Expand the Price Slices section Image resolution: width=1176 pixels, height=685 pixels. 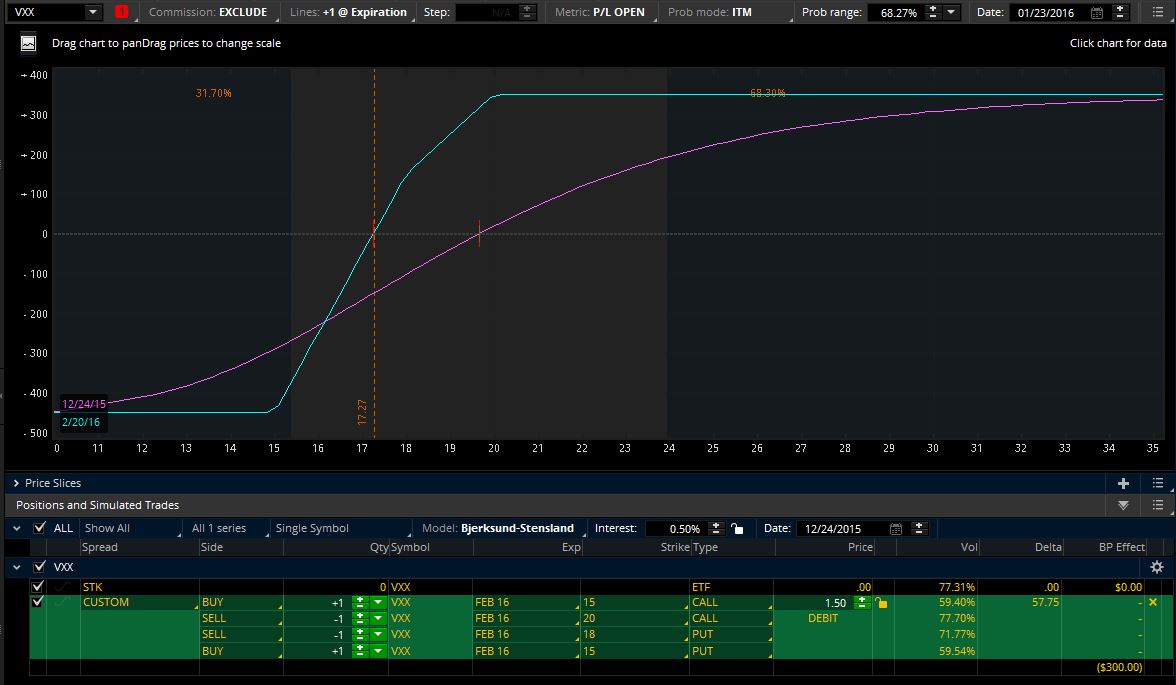pyautogui.click(x=17, y=483)
